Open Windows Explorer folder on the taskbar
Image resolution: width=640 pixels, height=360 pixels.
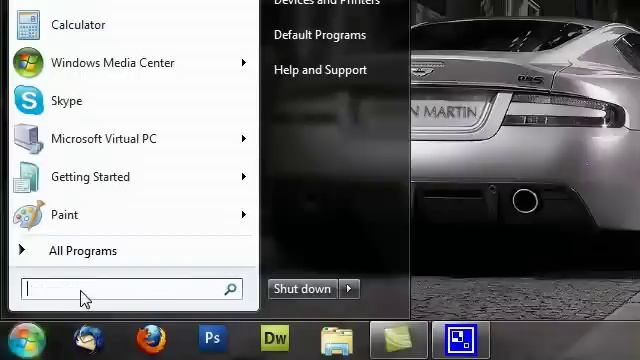337,340
